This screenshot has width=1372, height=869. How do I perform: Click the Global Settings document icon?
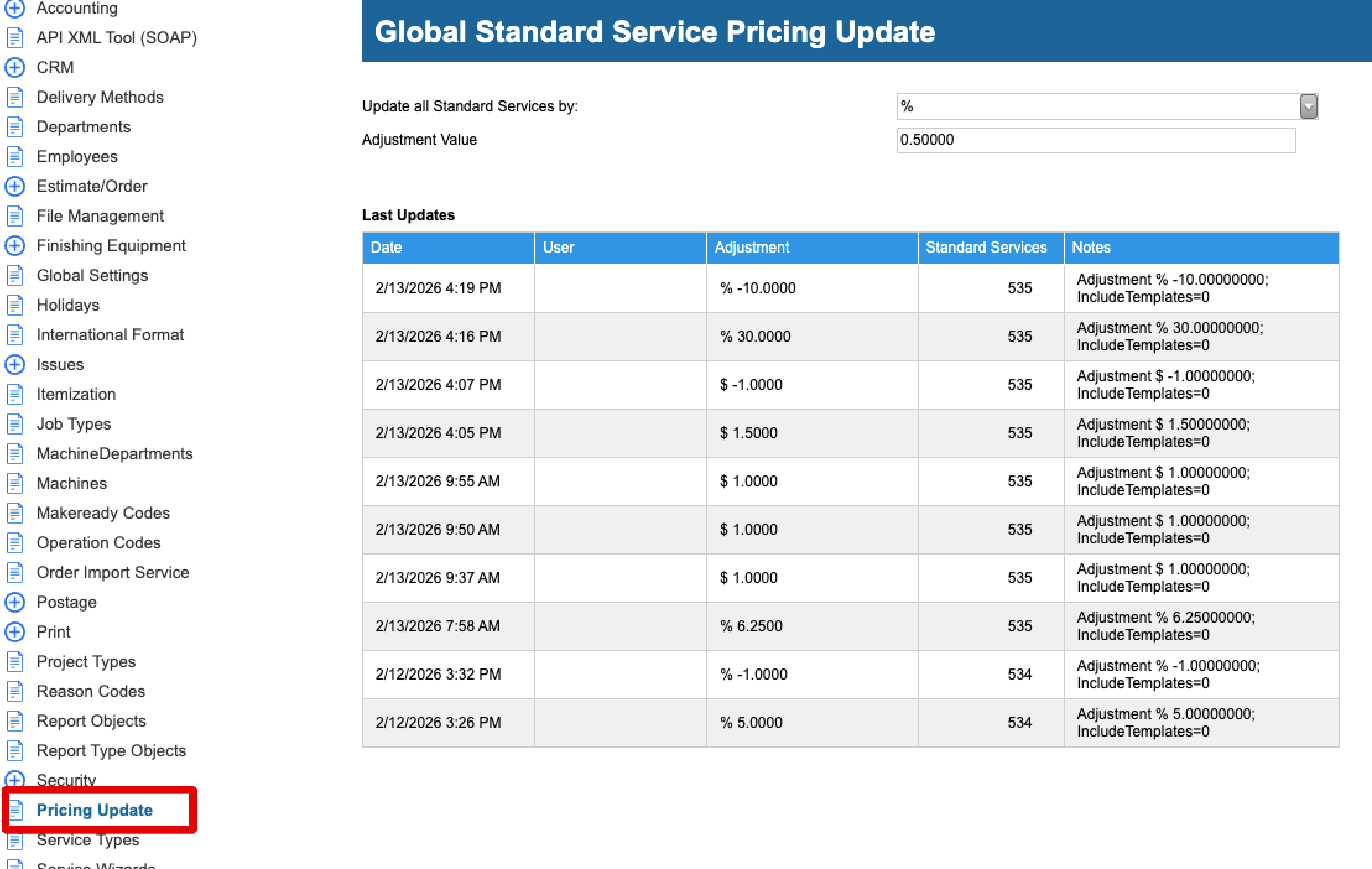(x=15, y=275)
